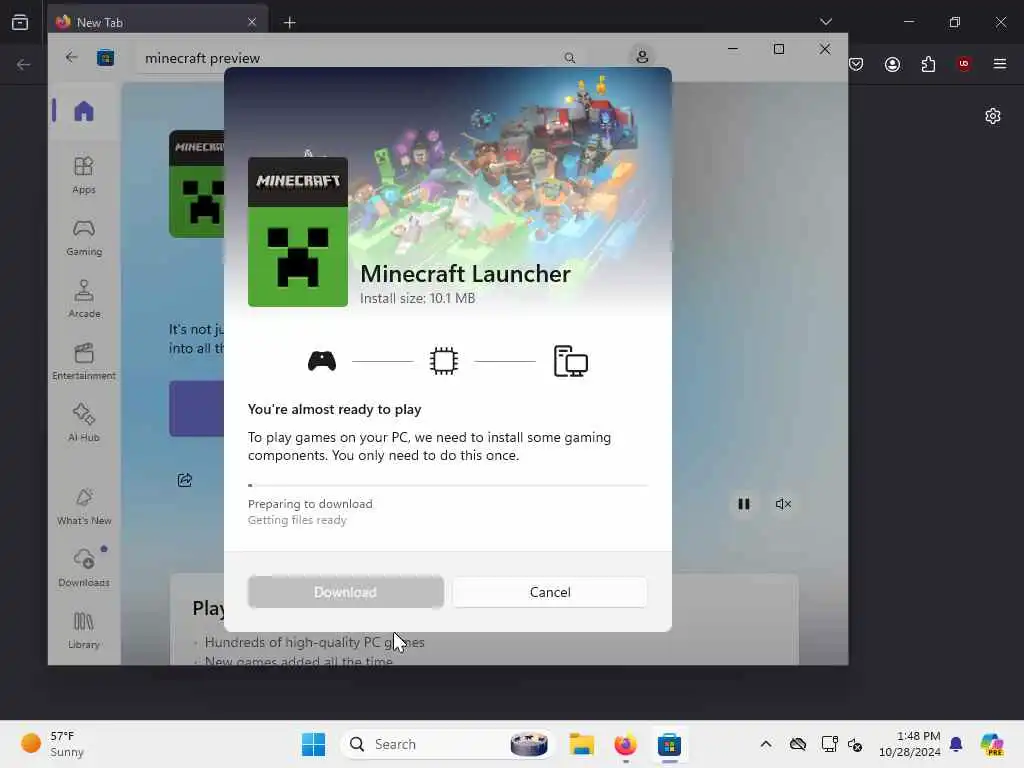1024x768 pixels.
Task: Click the Microsoft Store logo icon
Action: [105, 57]
